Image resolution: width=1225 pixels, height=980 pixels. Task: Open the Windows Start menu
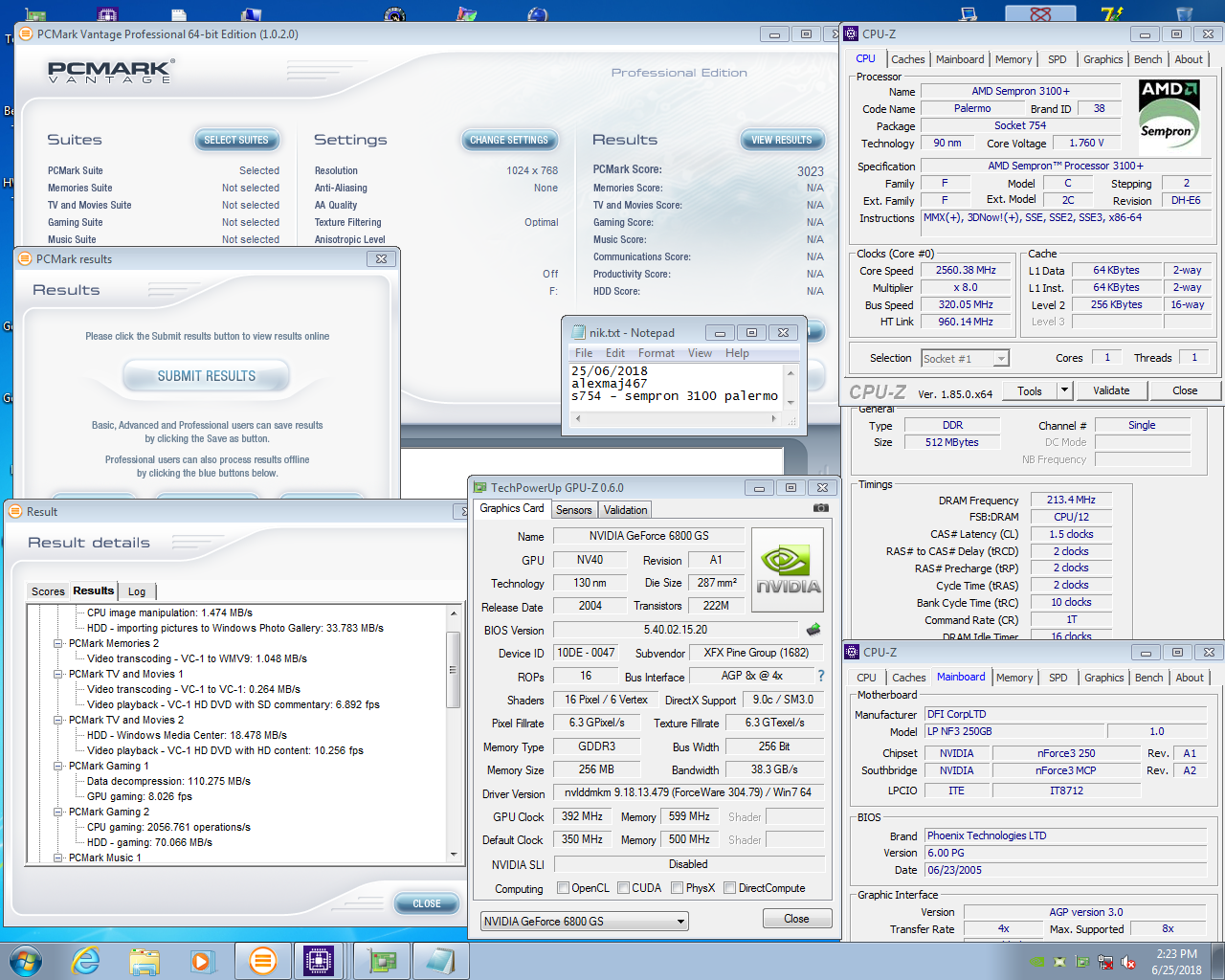pos(26,960)
